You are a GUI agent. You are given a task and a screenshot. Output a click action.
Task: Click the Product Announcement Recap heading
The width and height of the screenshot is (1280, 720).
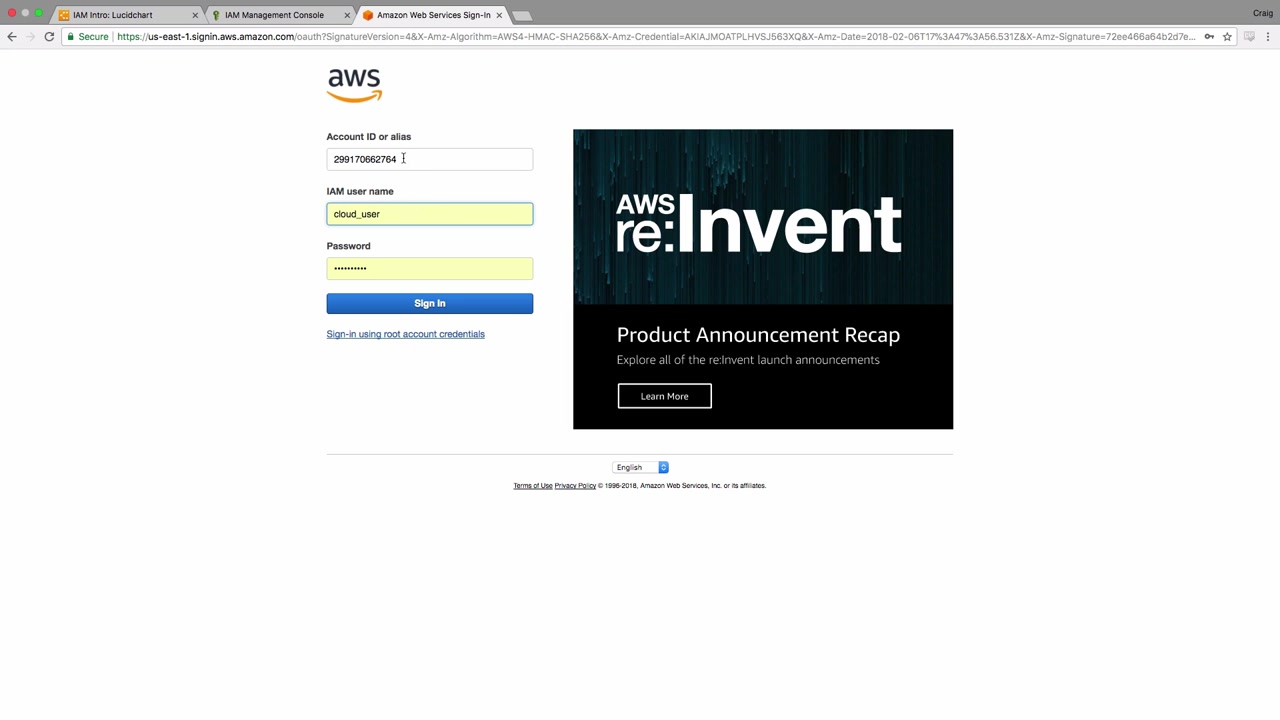(x=758, y=335)
